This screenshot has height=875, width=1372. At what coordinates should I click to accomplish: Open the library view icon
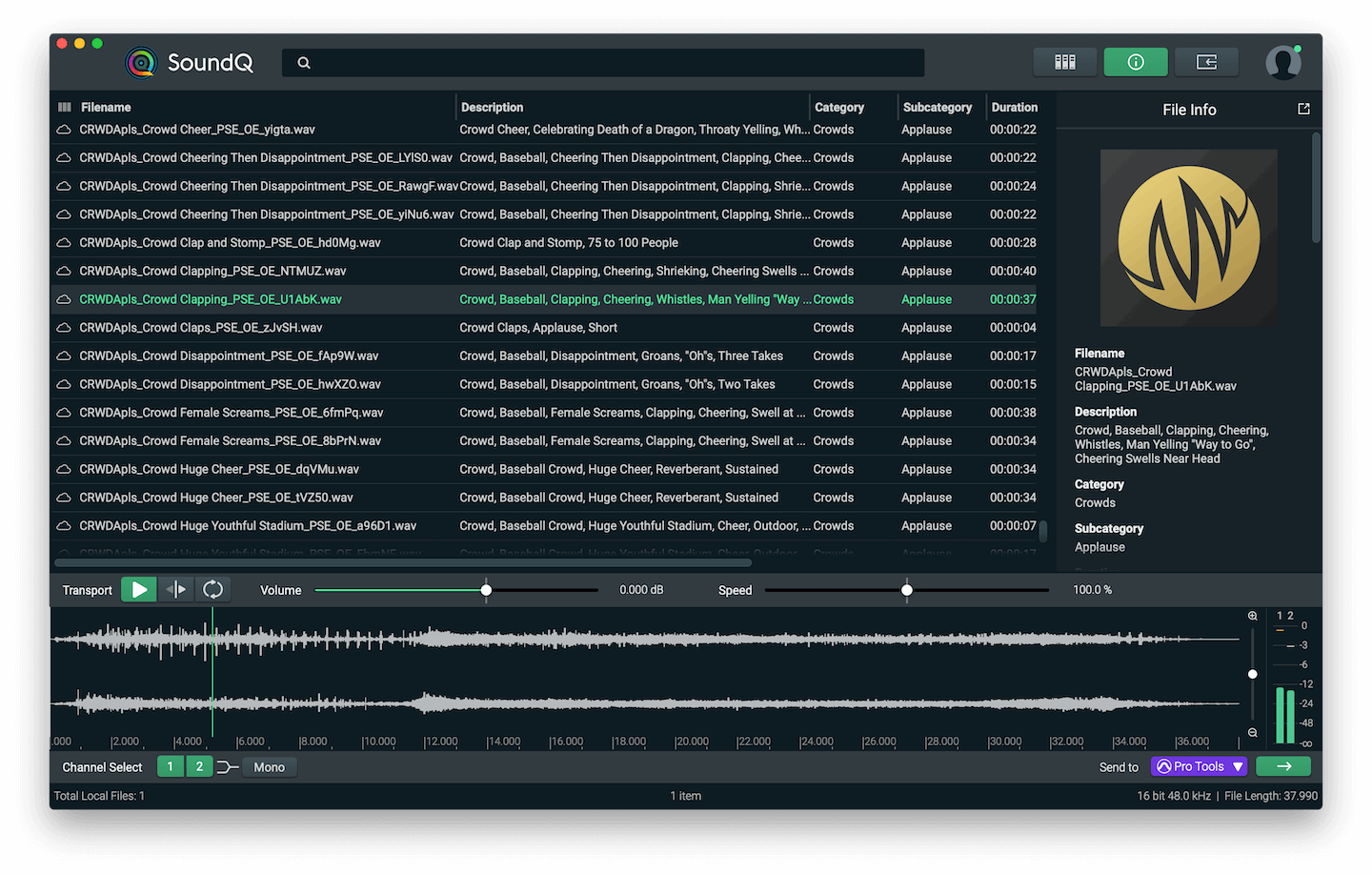(x=1064, y=61)
